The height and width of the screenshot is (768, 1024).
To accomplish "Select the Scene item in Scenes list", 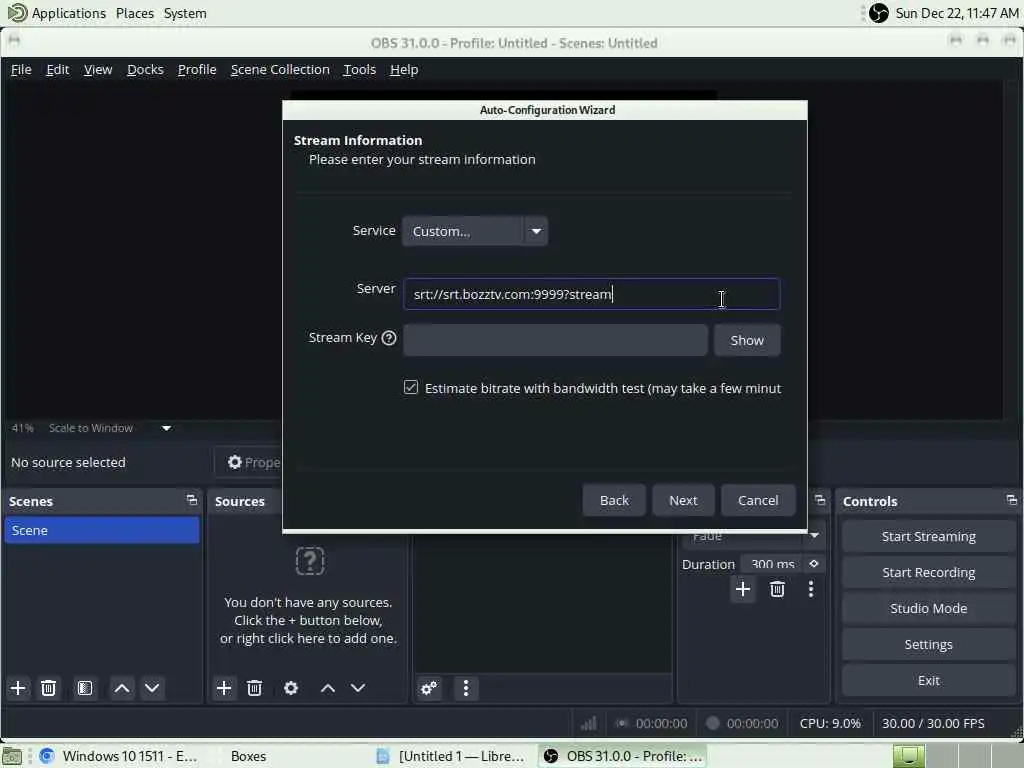I will (102, 530).
